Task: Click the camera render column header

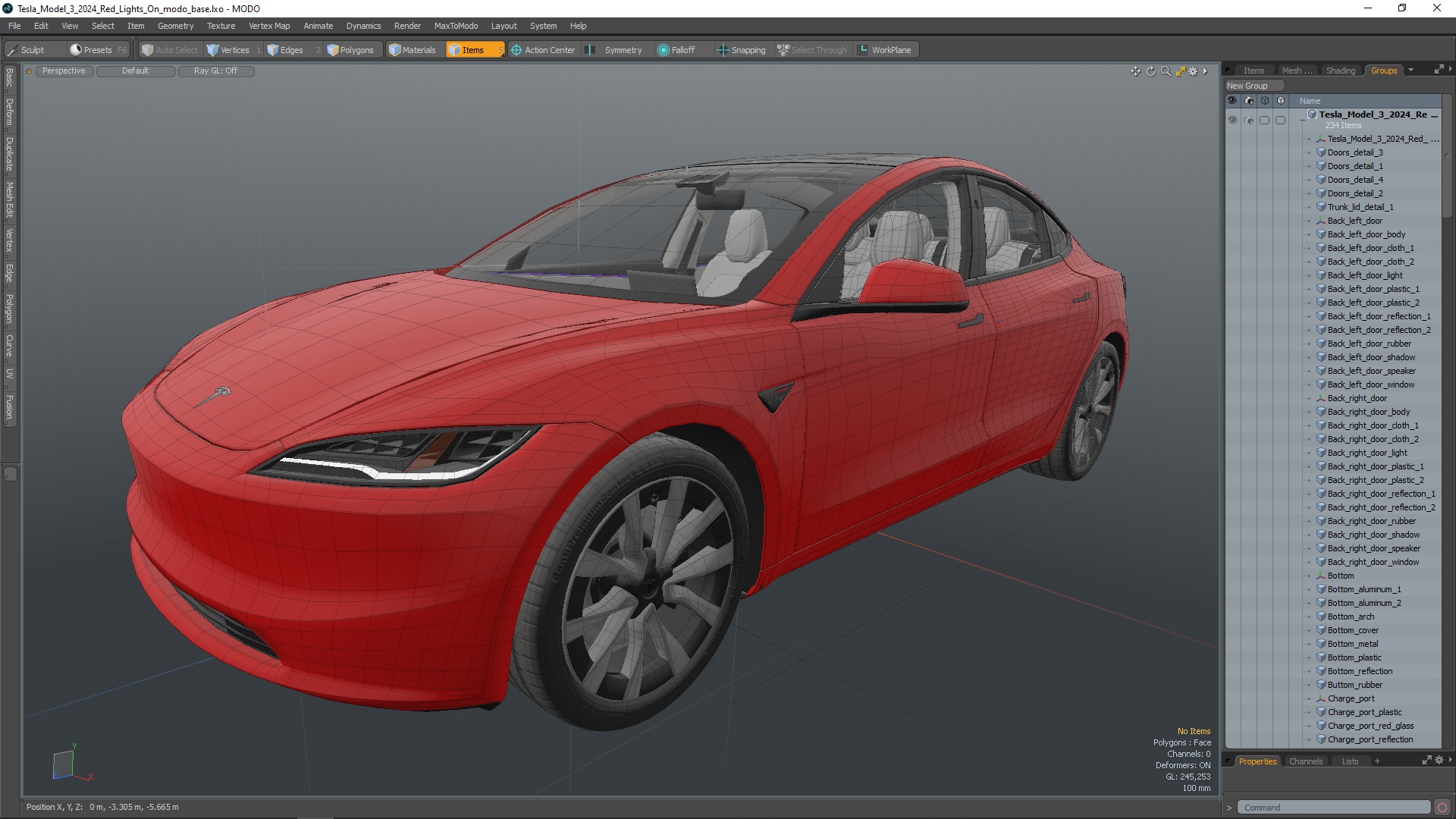Action: point(1249,100)
